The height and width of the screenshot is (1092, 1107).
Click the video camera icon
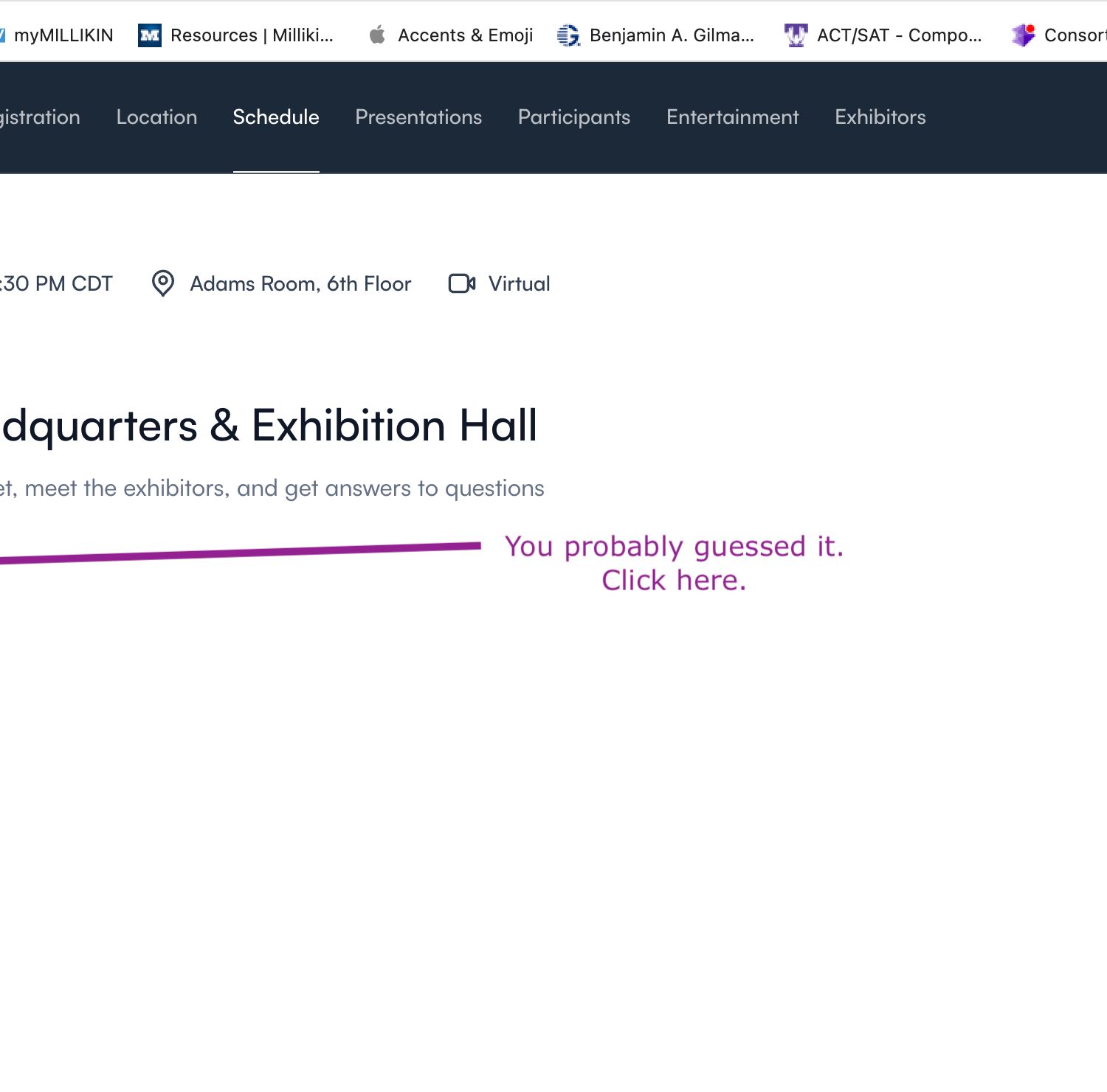click(462, 283)
